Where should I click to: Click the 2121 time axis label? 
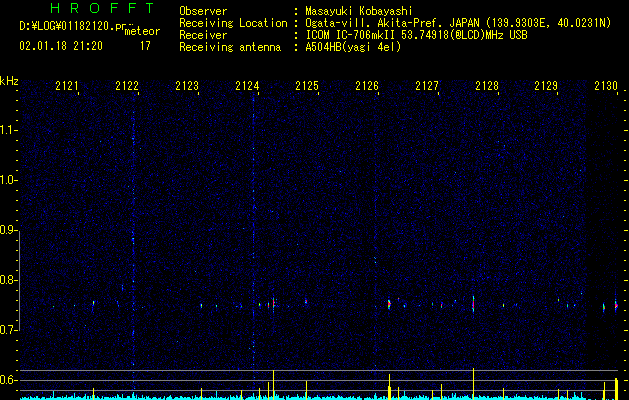(67, 86)
